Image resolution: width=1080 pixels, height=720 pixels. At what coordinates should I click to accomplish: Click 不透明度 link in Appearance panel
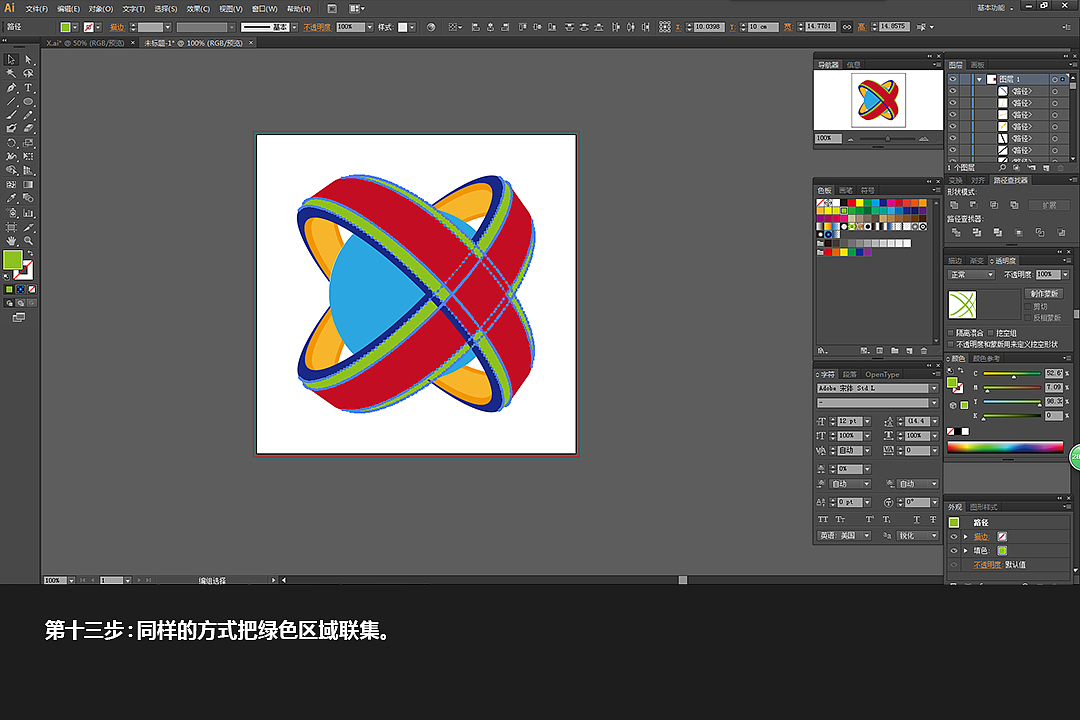pos(987,565)
